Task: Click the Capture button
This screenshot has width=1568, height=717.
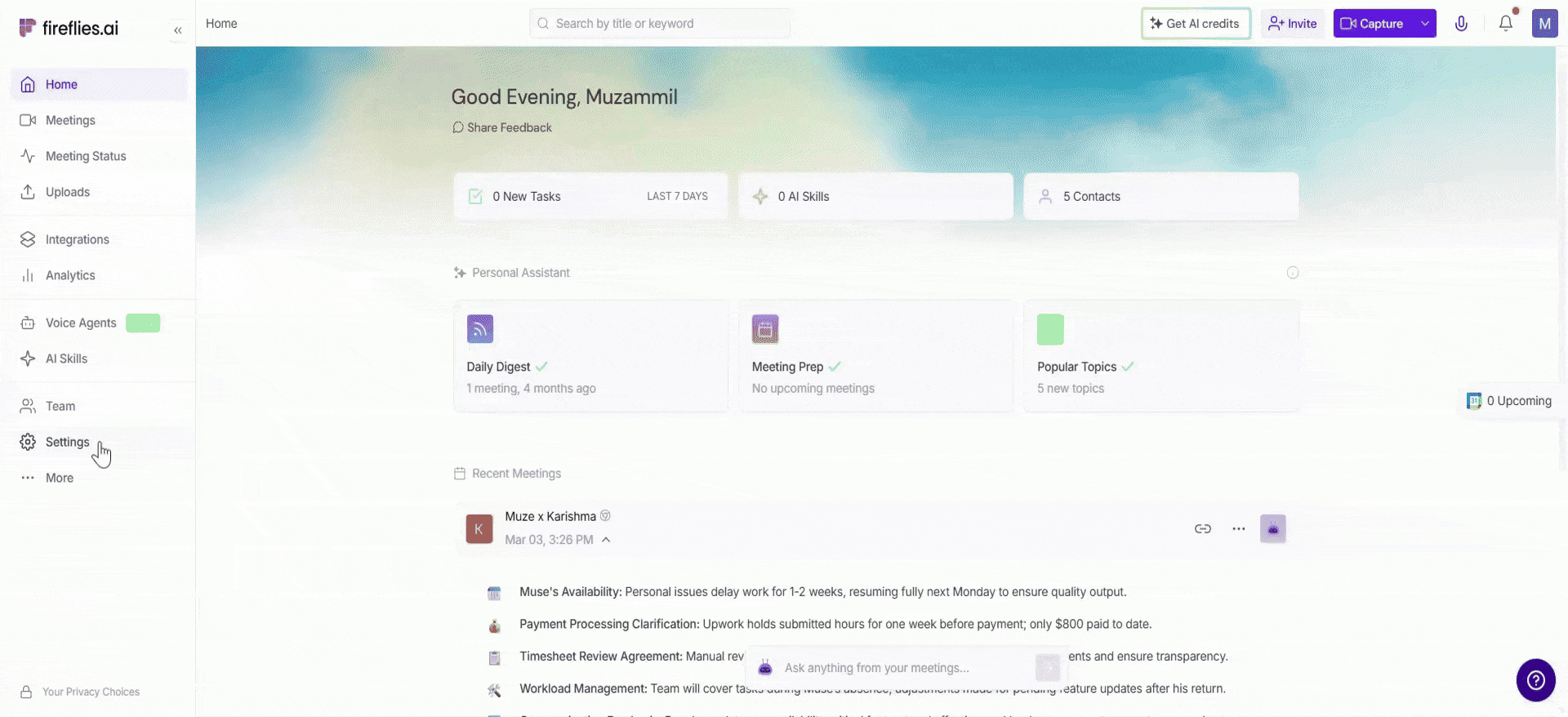Action: tap(1373, 24)
